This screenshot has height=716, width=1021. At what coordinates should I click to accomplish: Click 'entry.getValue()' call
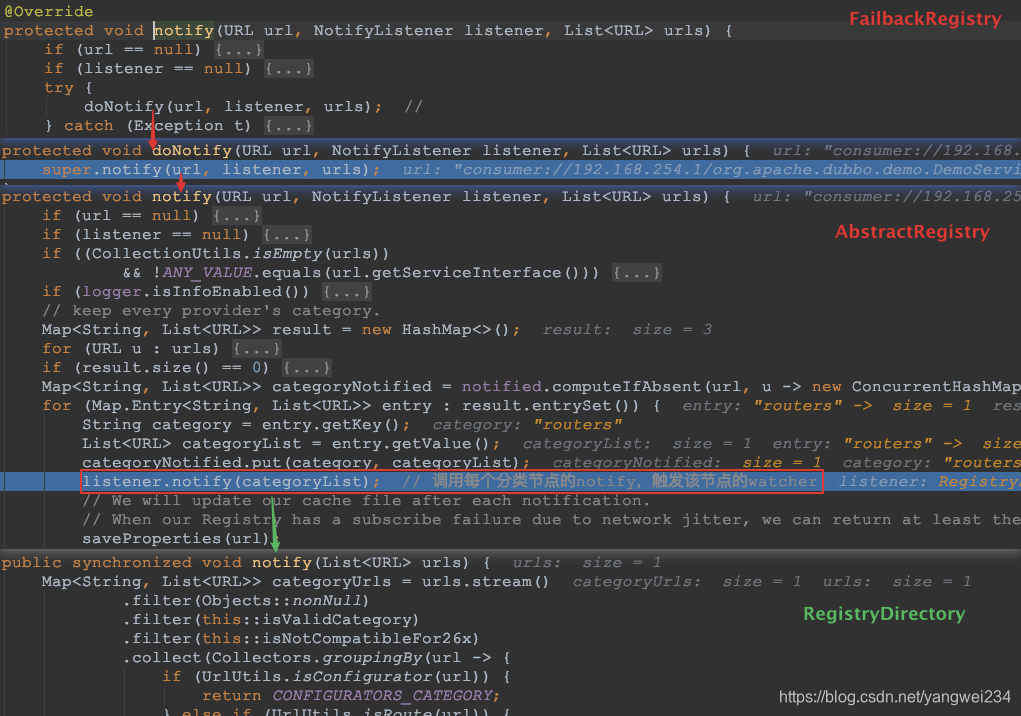click(x=411, y=443)
